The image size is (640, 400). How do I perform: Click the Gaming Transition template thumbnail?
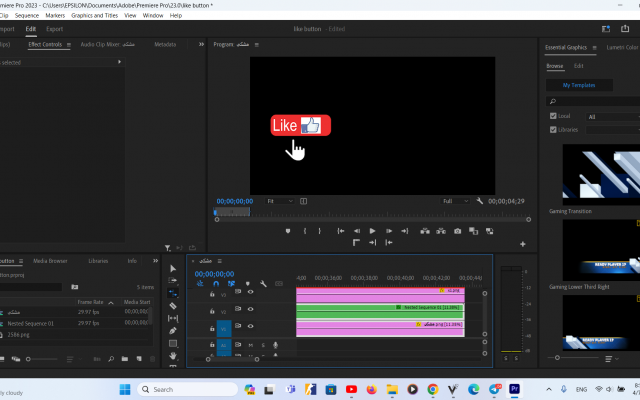pyautogui.click(x=601, y=174)
